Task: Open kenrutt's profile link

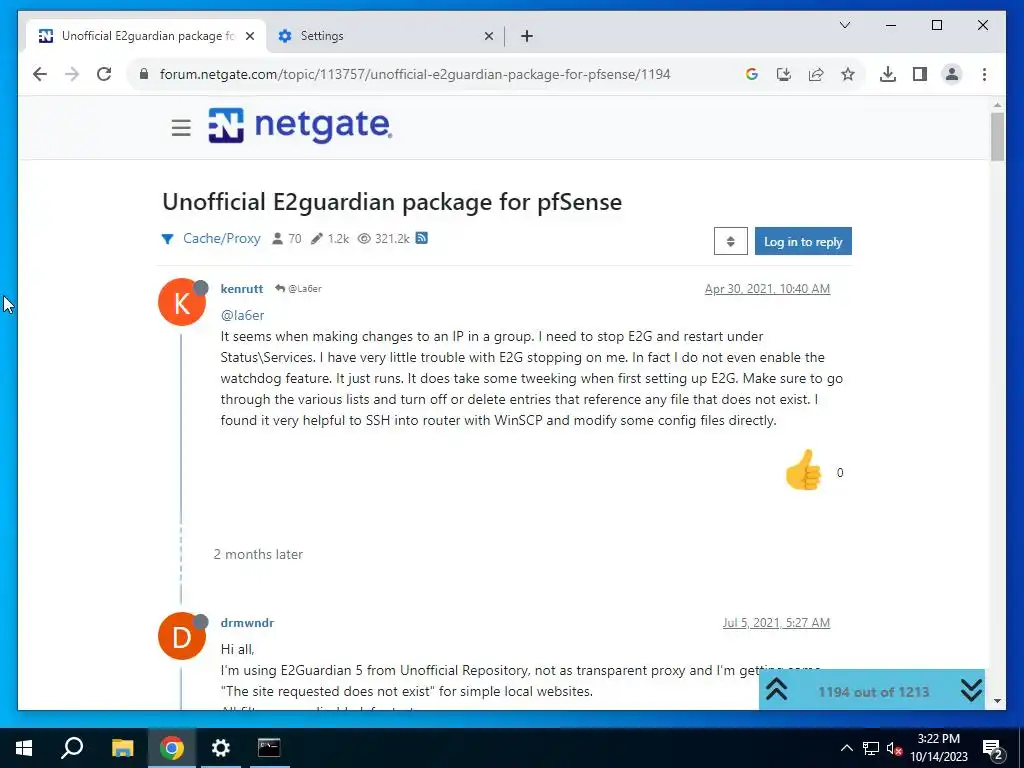Action: (242, 289)
